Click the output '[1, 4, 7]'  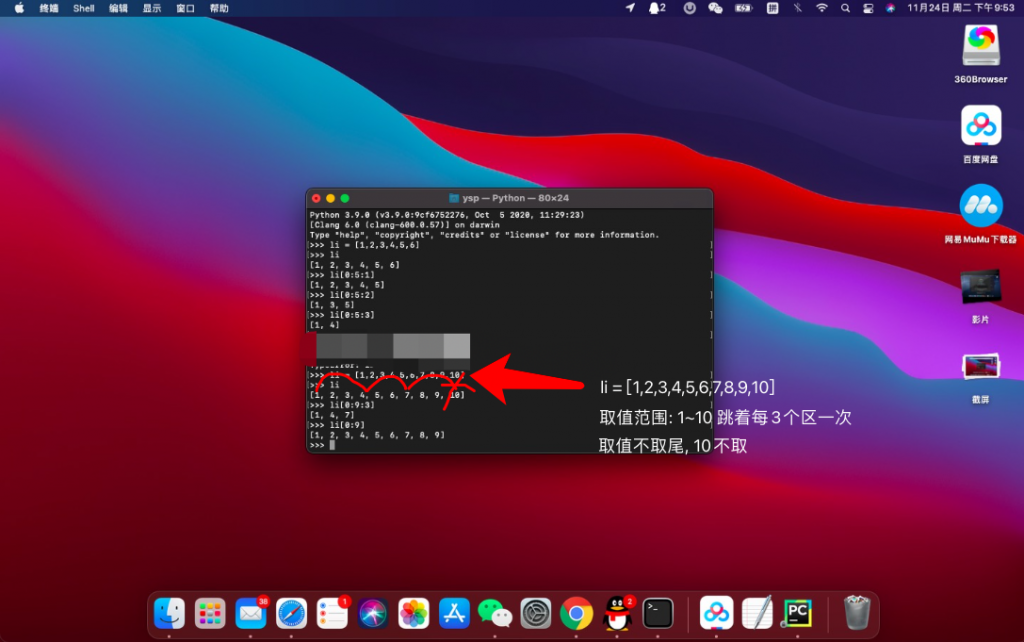[x=332, y=415]
